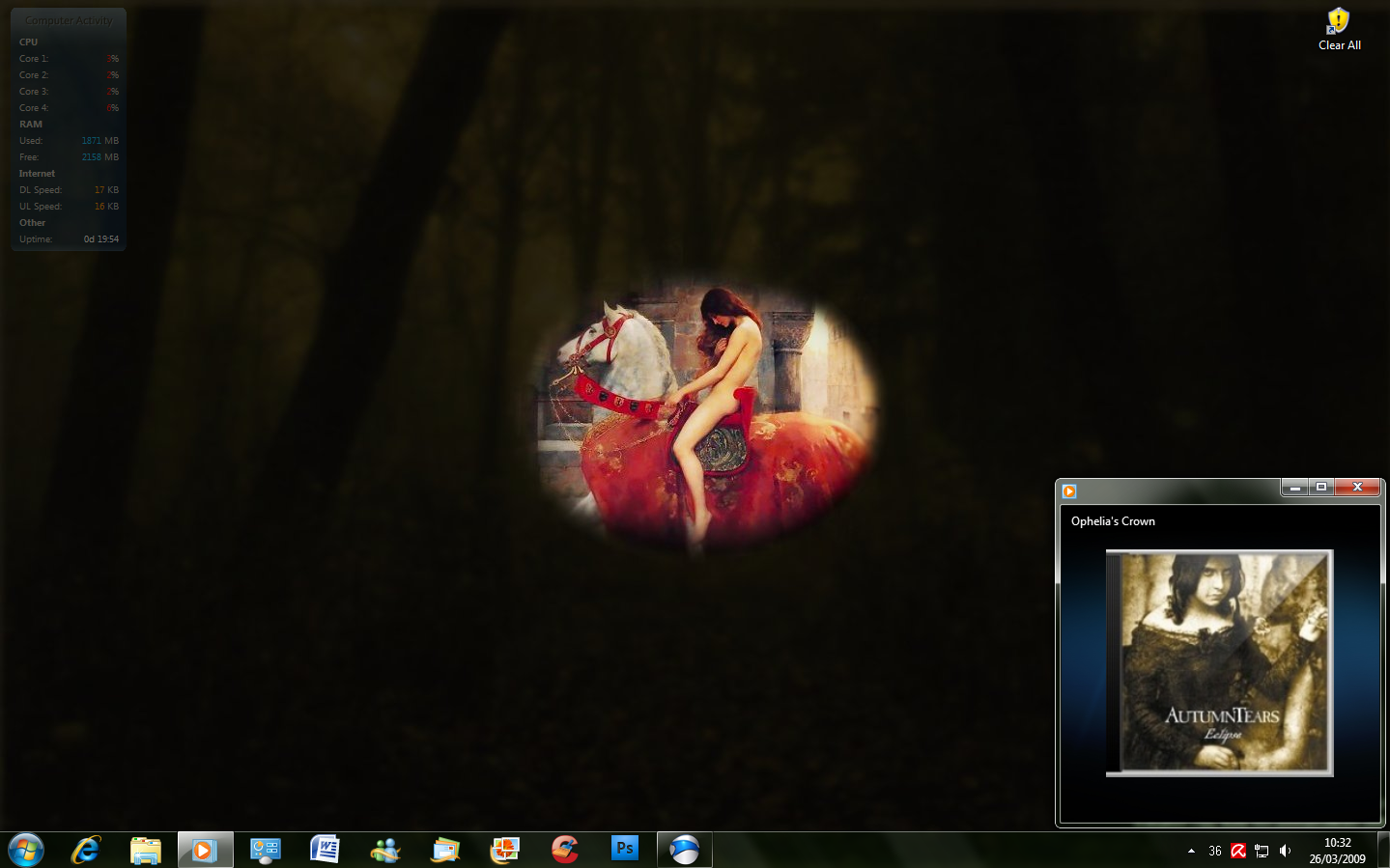Open Microsoft Word from the taskbar
Image resolution: width=1390 pixels, height=868 pixels.
tap(325, 850)
